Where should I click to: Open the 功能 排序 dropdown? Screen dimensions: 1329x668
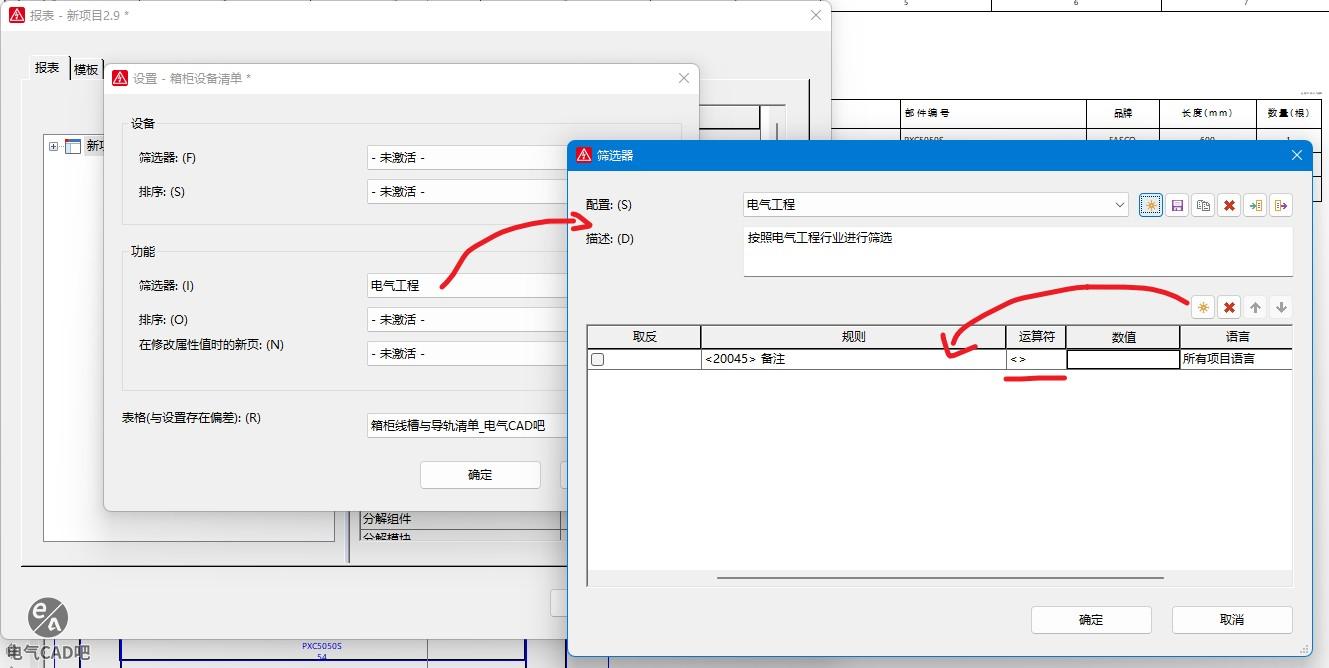point(467,320)
